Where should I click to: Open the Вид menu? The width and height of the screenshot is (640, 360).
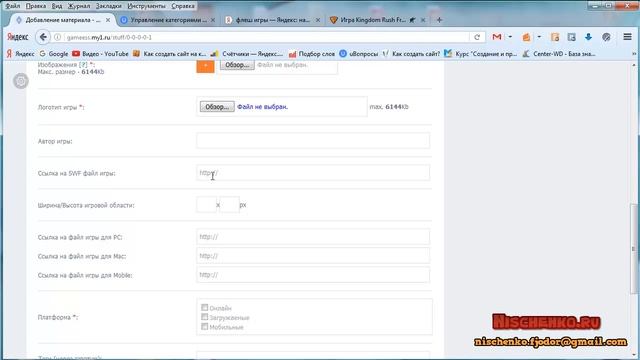tap(57, 6)
